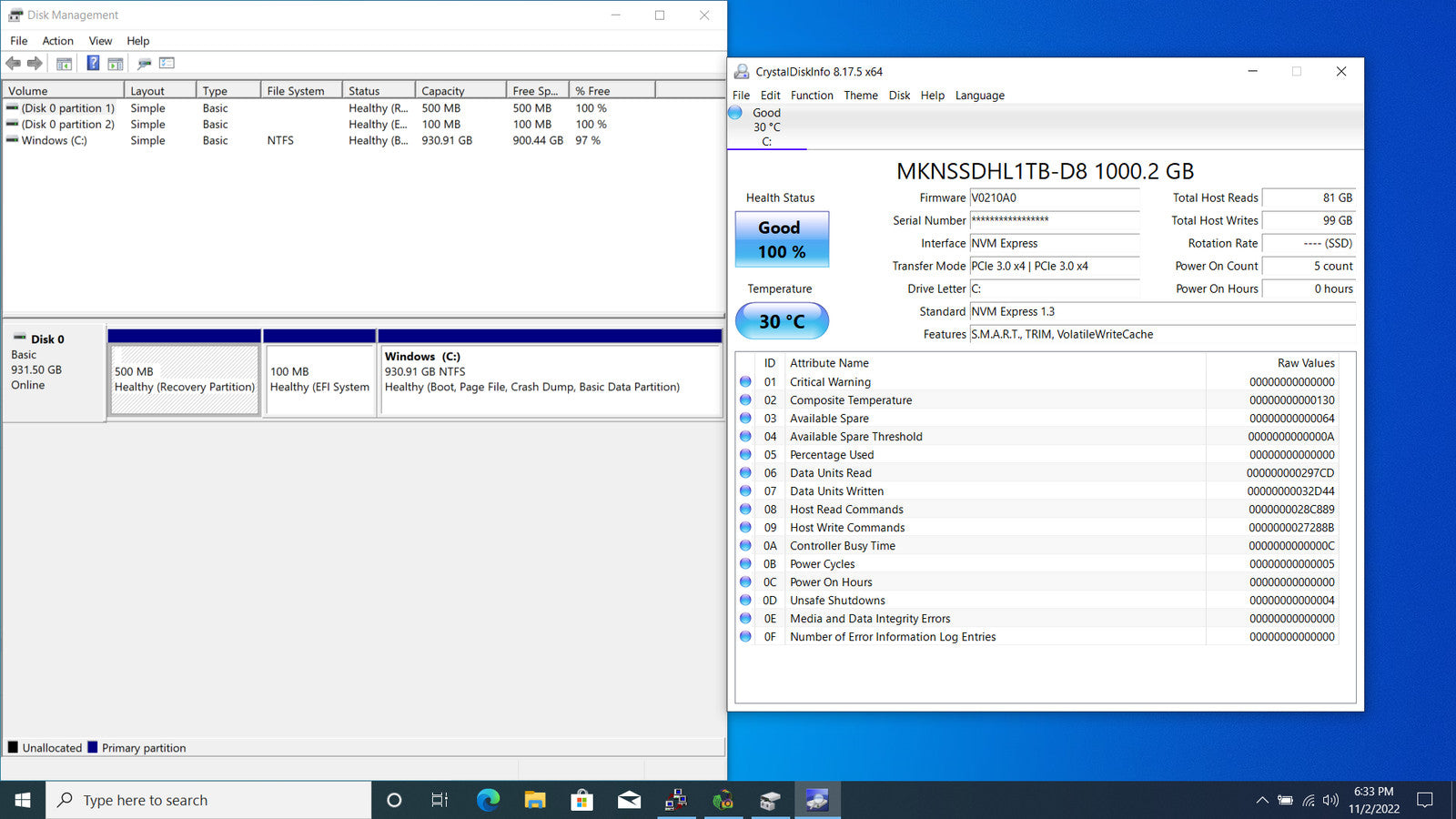Select the Windows (C:) volume icon

(x=12, y=140)
